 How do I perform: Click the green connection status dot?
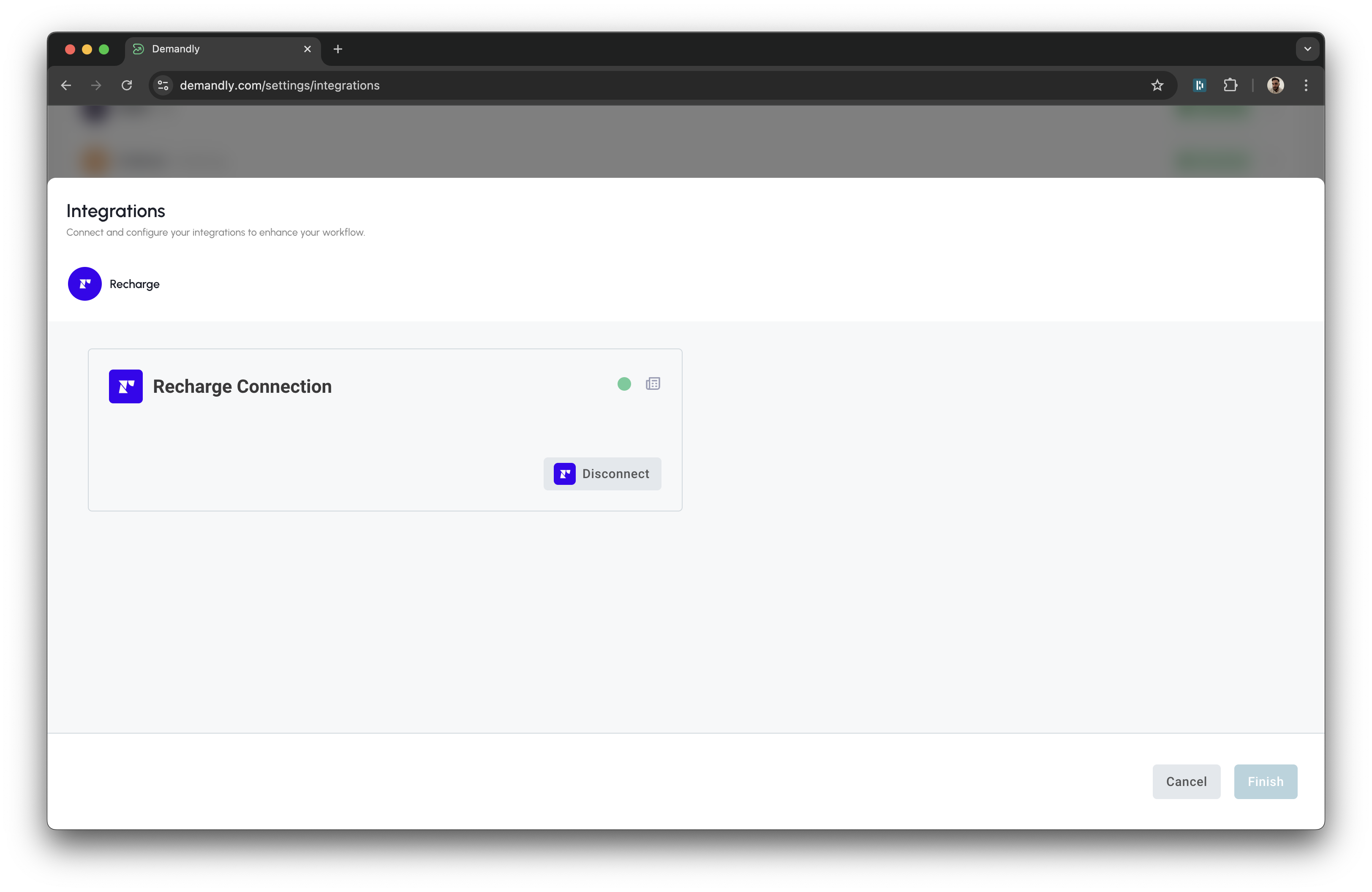(624, 384)
